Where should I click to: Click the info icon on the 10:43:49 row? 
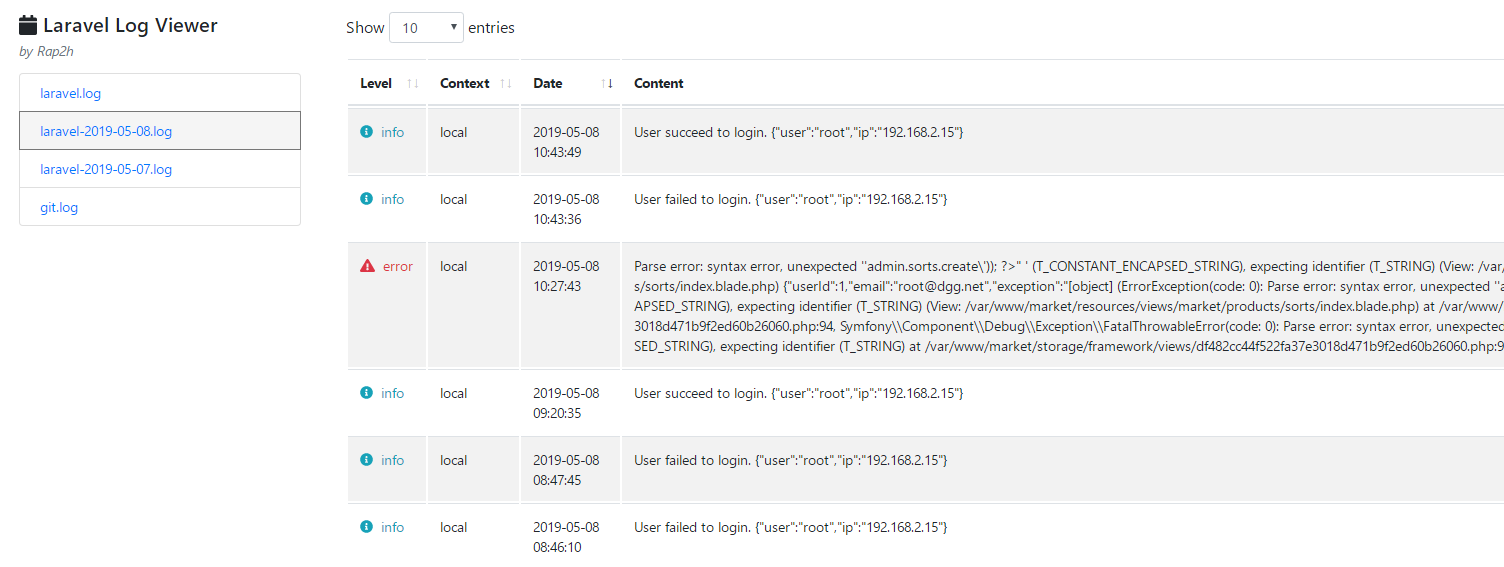click(x=366, y=132)
